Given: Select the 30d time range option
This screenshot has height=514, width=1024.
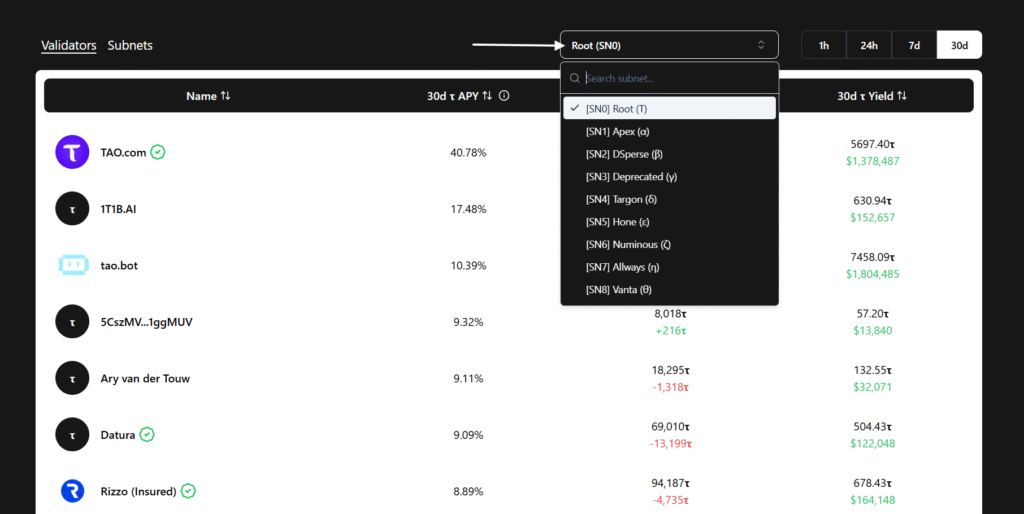Looking at the screenshot, I should click(x=959, y=45).
